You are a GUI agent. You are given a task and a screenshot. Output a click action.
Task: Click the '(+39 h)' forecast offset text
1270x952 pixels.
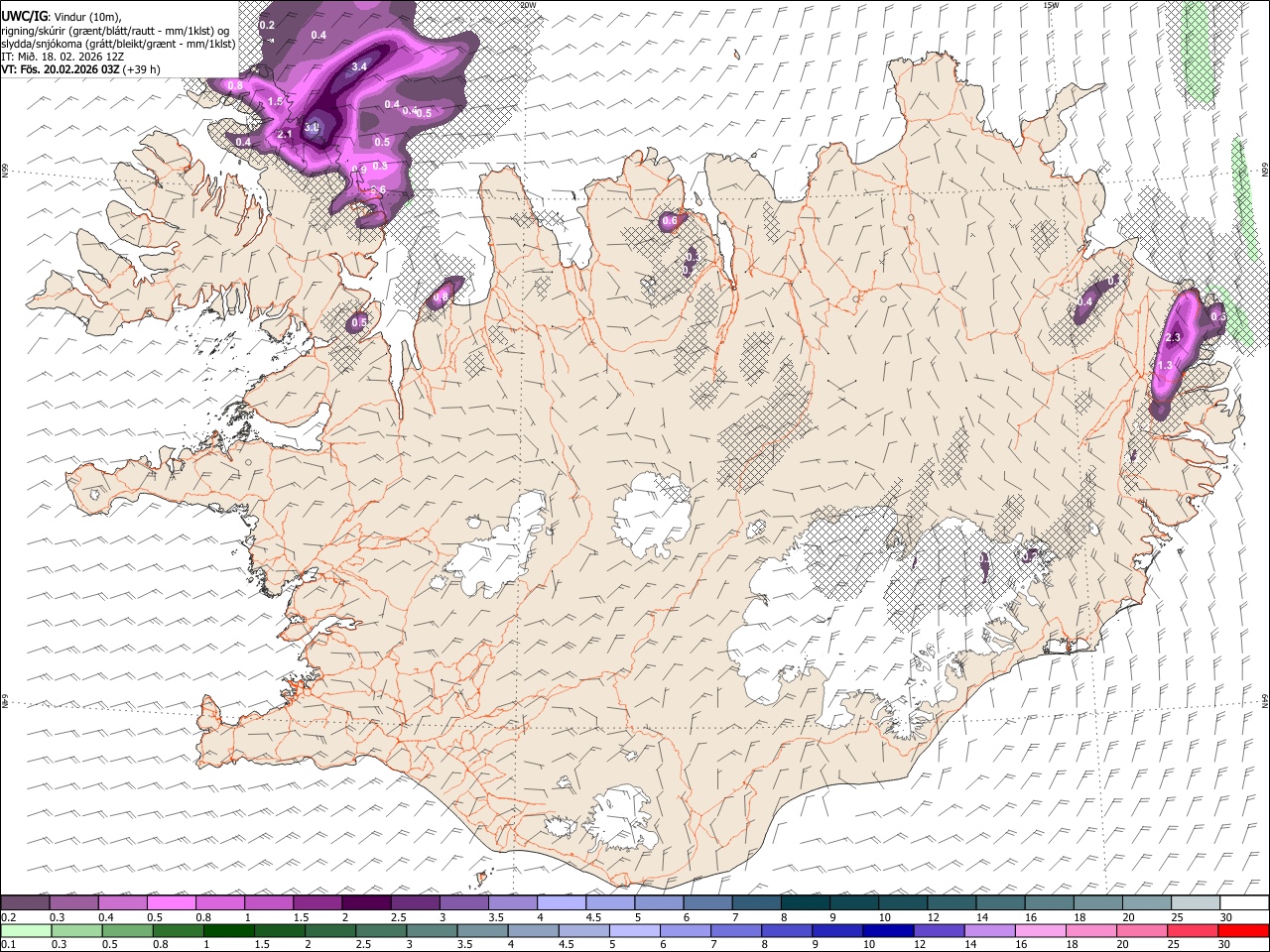143,69
